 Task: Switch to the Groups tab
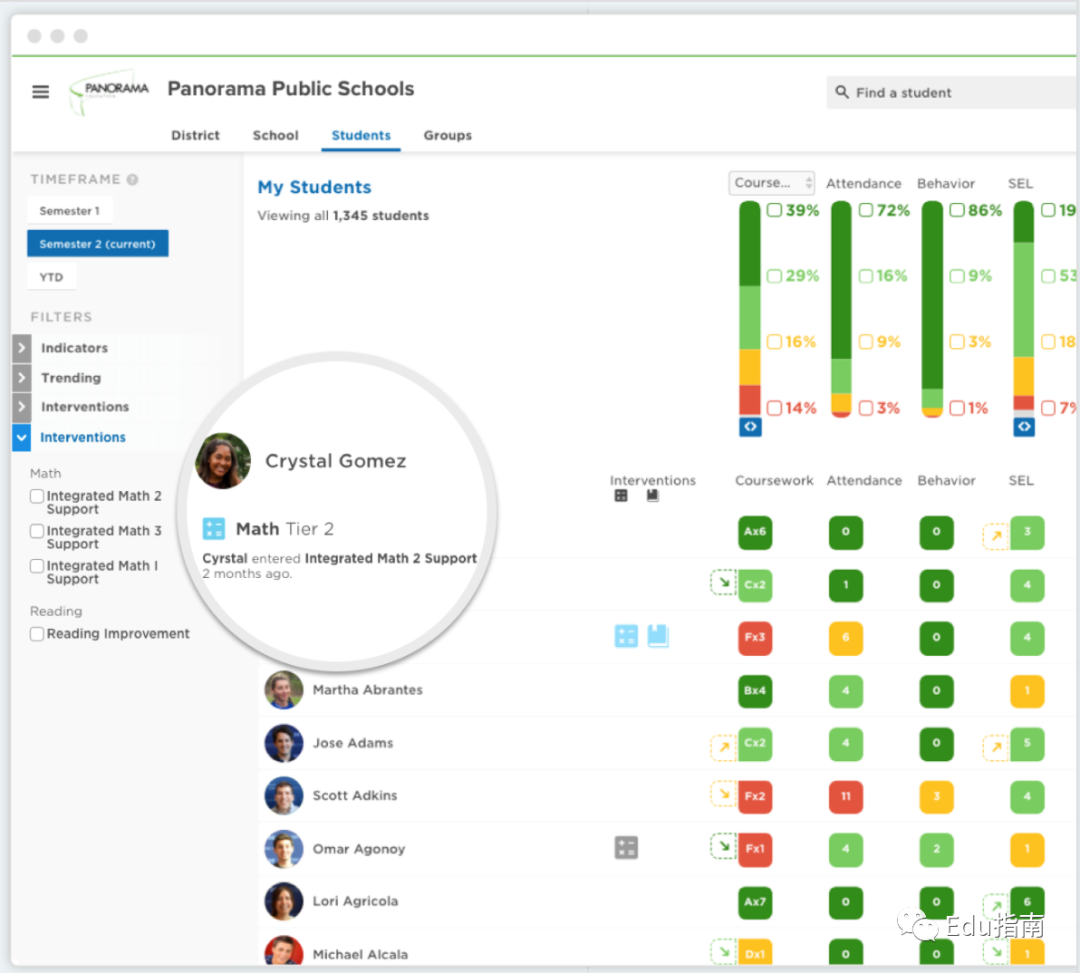(447, 135)
